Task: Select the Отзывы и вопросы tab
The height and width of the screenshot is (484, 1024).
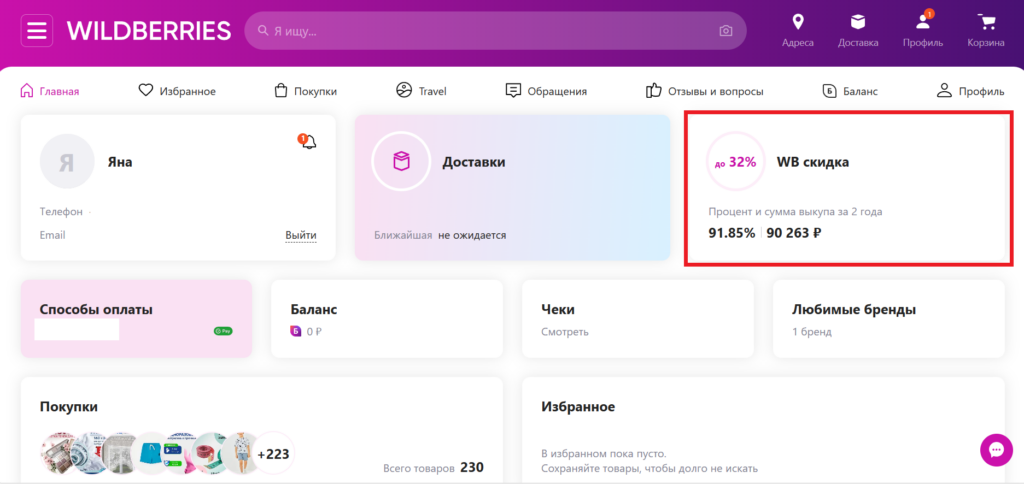Action: click(x=705, y=91)
